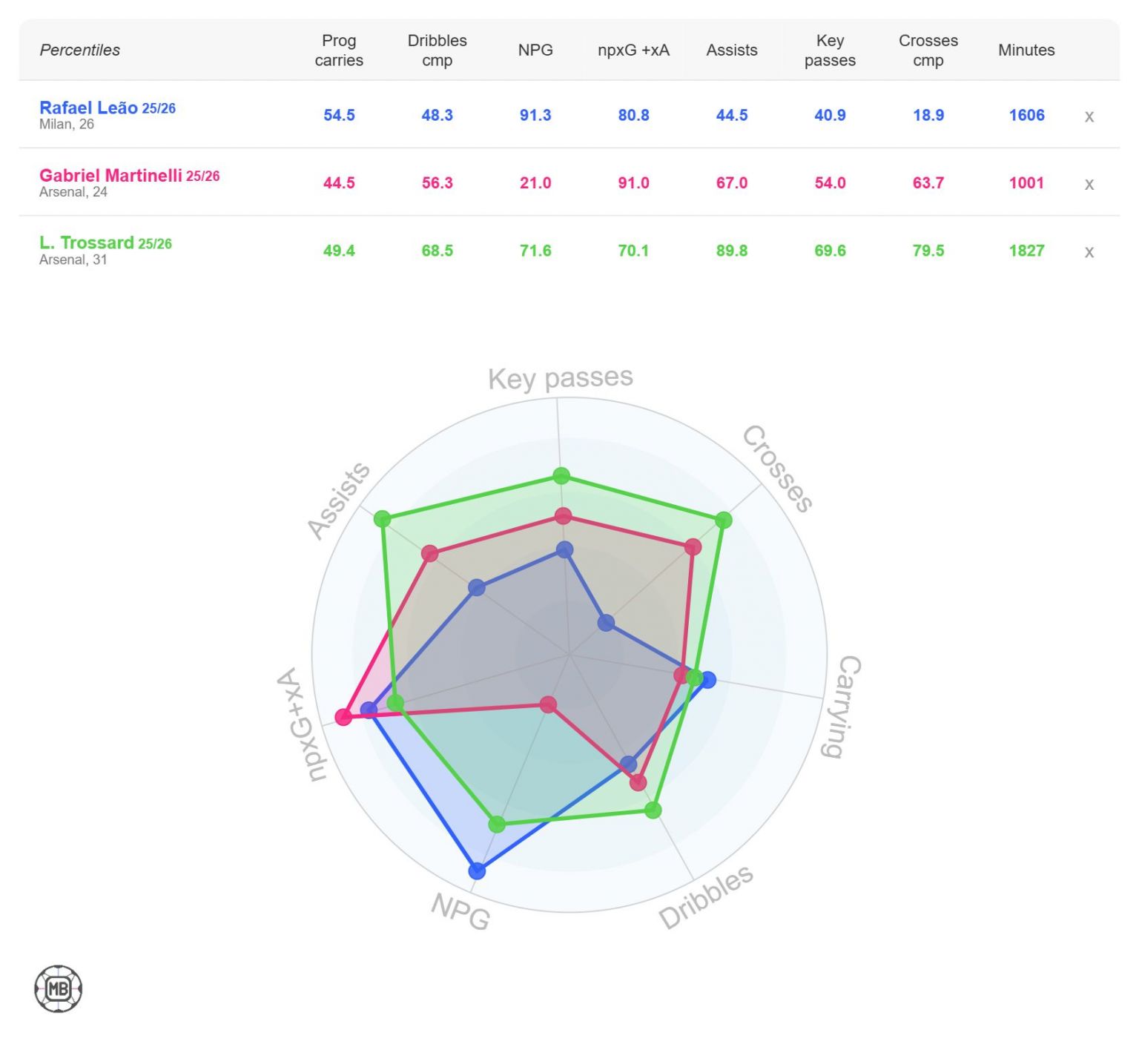The image size is (1139, 1064).
Task: Sort by Dribbles cmp column header
Action: (437, 50)
